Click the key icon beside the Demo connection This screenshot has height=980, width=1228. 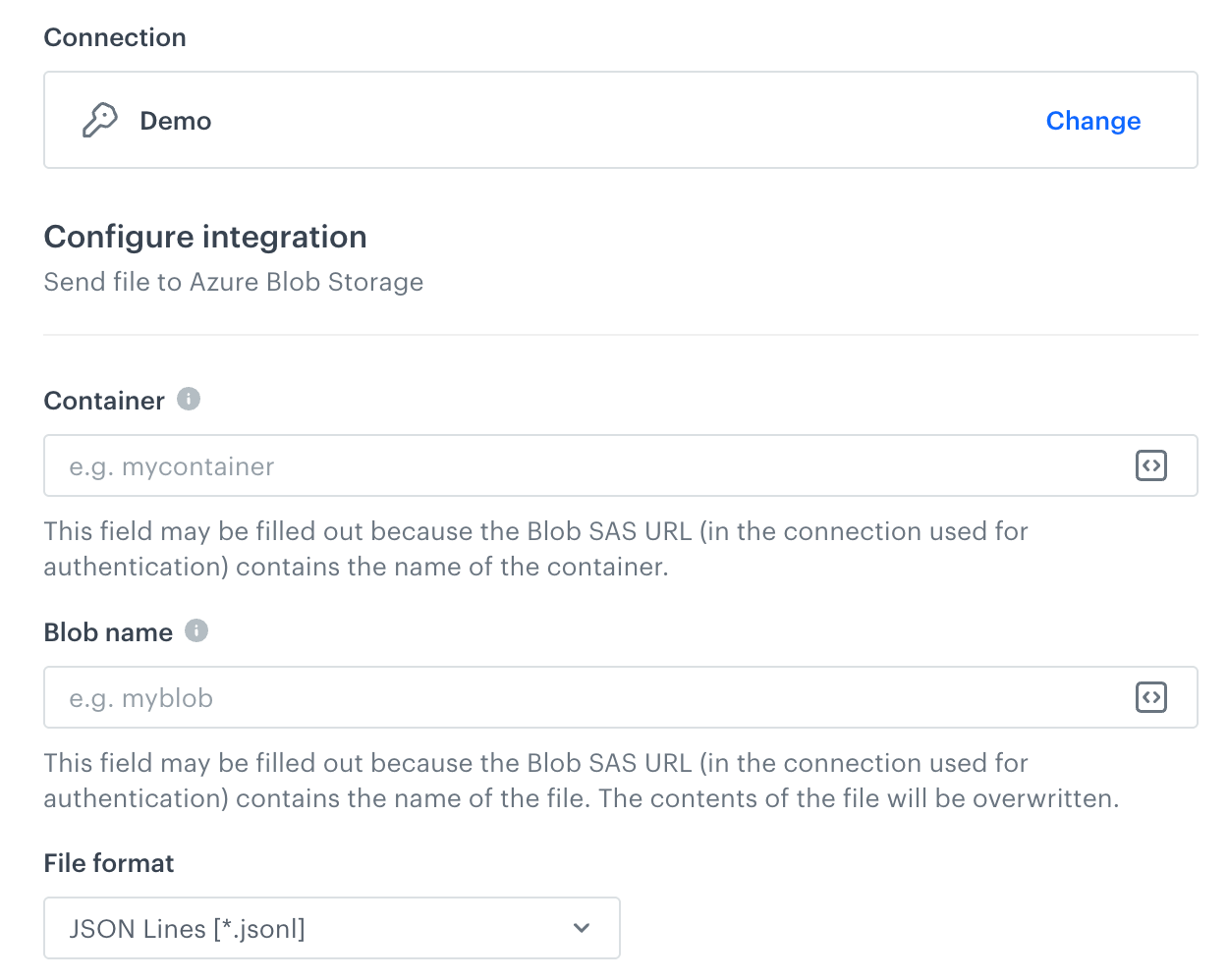98,120
